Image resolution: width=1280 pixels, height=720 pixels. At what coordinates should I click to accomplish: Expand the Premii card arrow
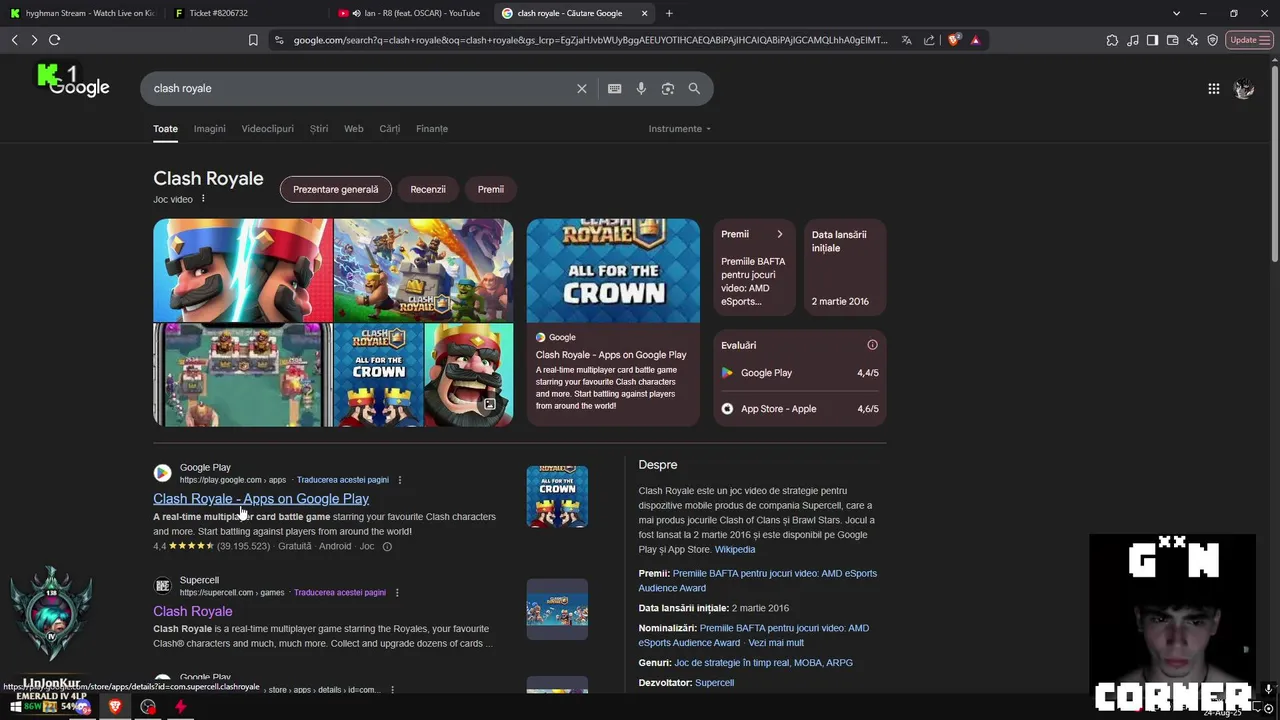(x=780, y=234)
